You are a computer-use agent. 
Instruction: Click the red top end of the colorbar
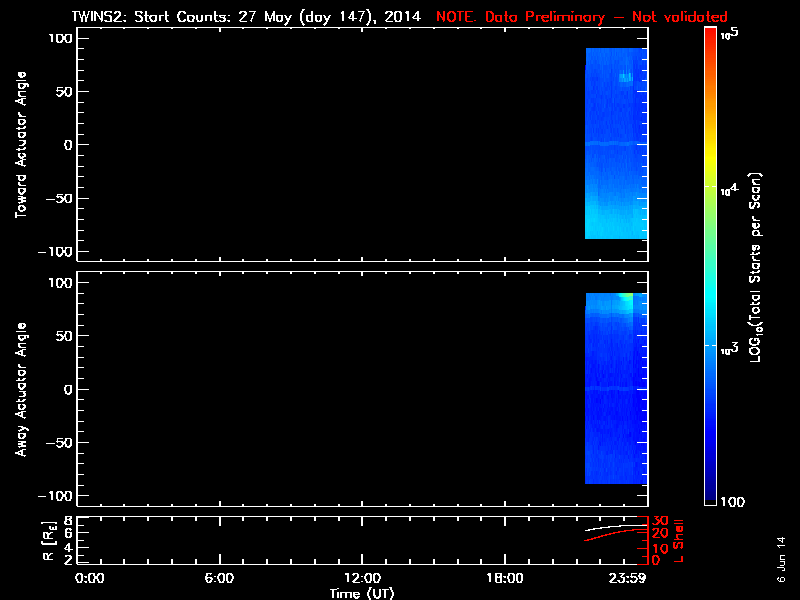pyautogui.click(x=711, y=36)
